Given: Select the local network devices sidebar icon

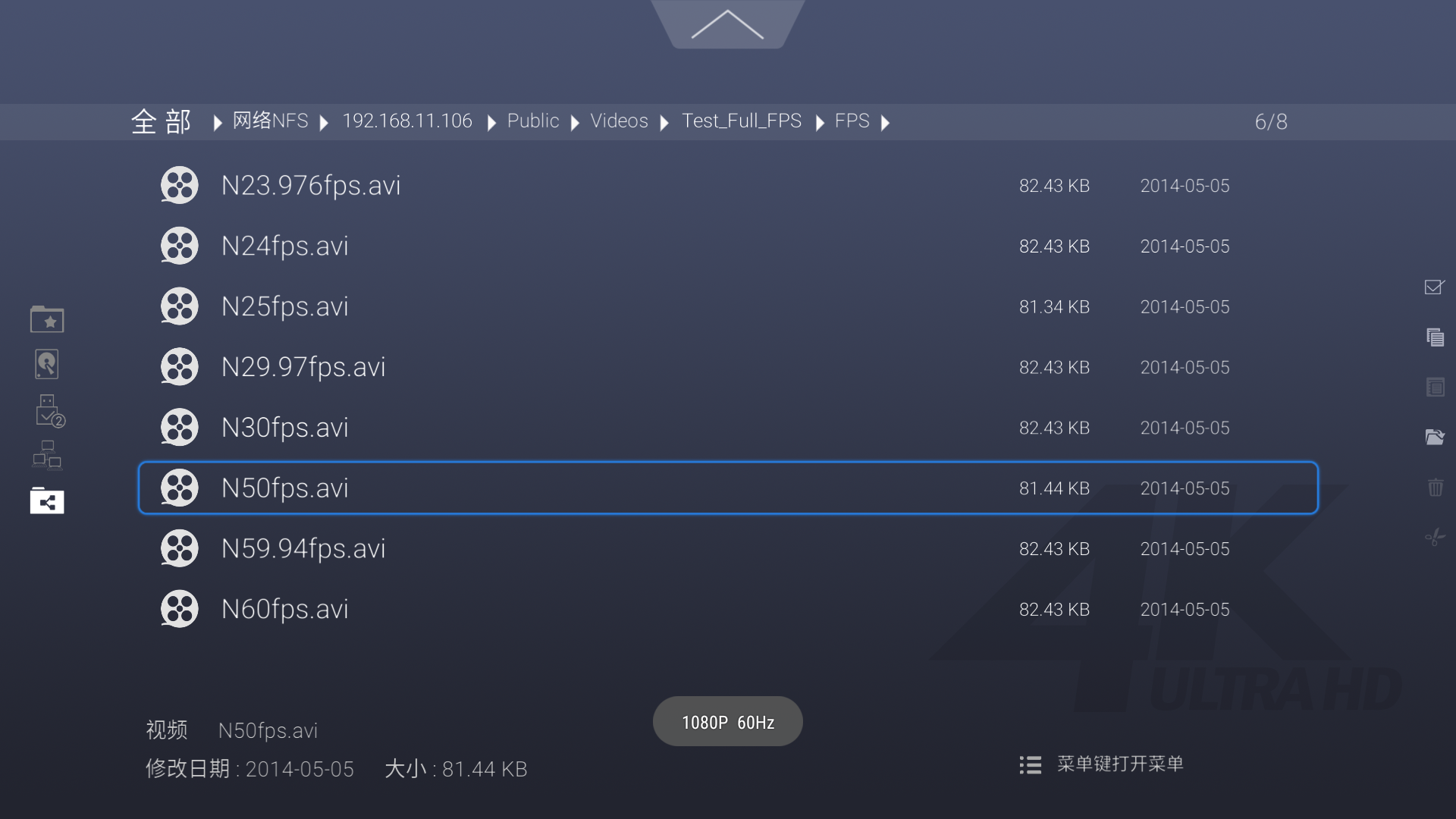Looking at the screenshot, I should point(47,455).
